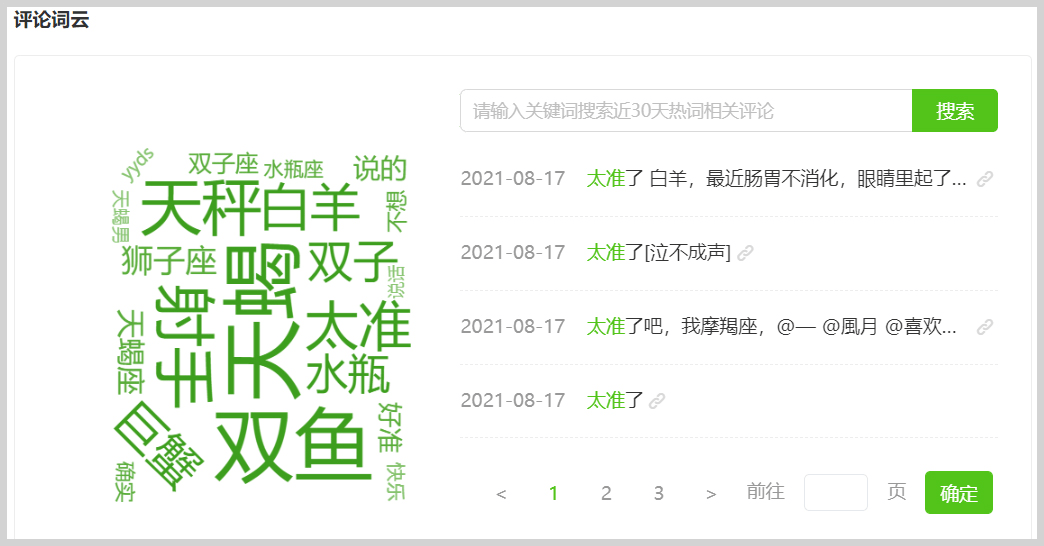The height and width of the screenshot is (546, 1044).
Task: Click 天秤 in the word cloud
Action: 200,208
